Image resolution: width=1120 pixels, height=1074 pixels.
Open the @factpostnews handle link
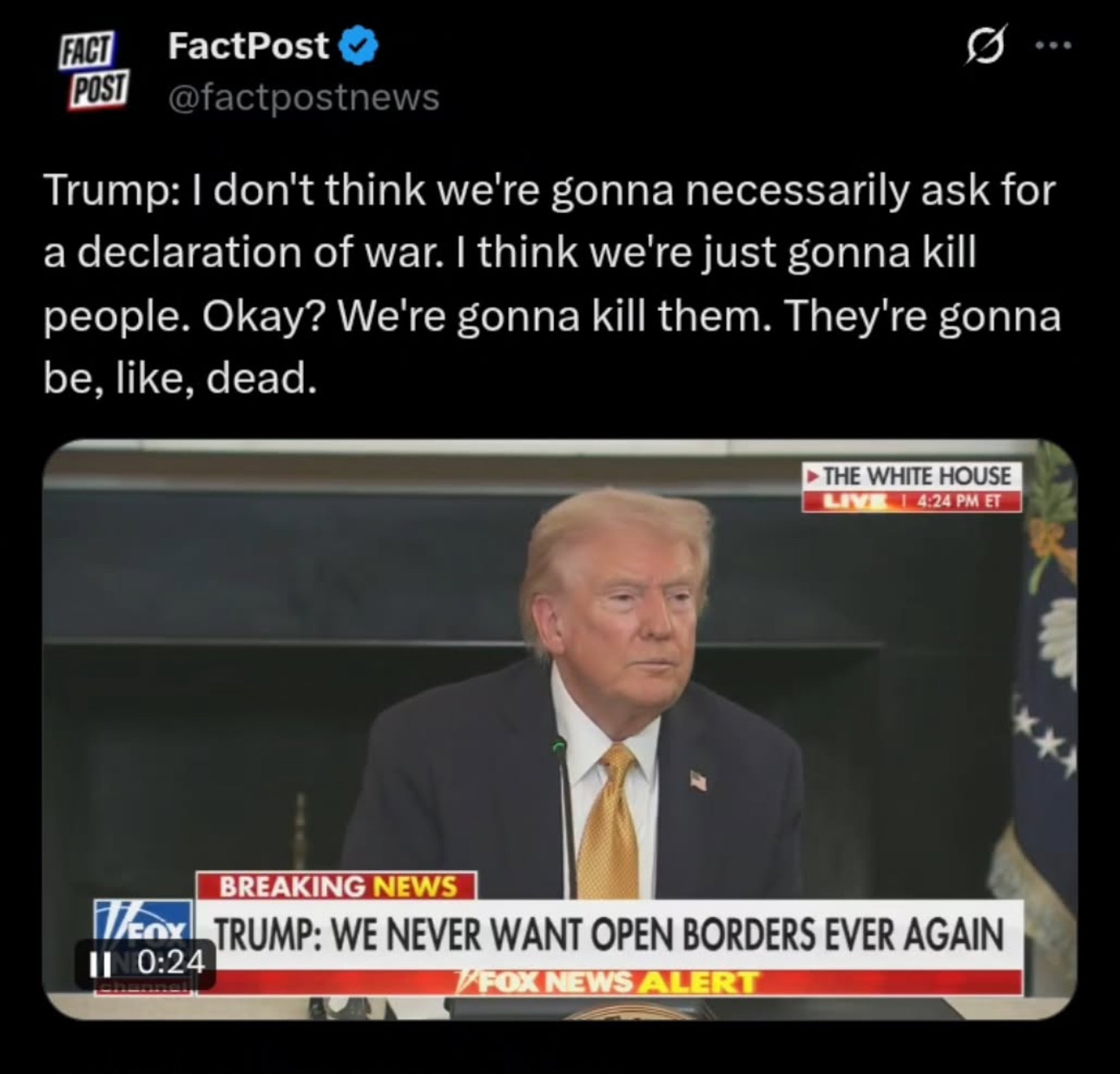tap(304, 97)
